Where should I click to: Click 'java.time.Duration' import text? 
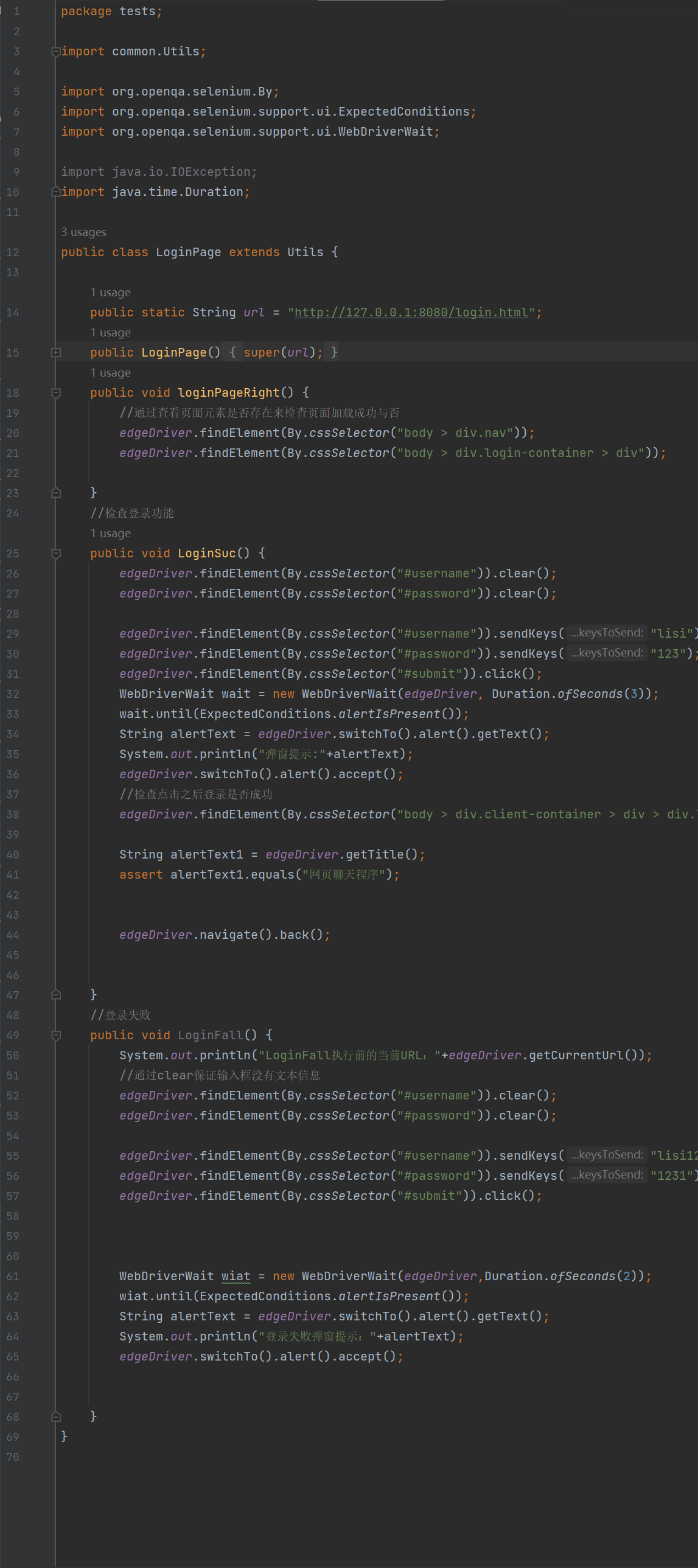[178, 192]
